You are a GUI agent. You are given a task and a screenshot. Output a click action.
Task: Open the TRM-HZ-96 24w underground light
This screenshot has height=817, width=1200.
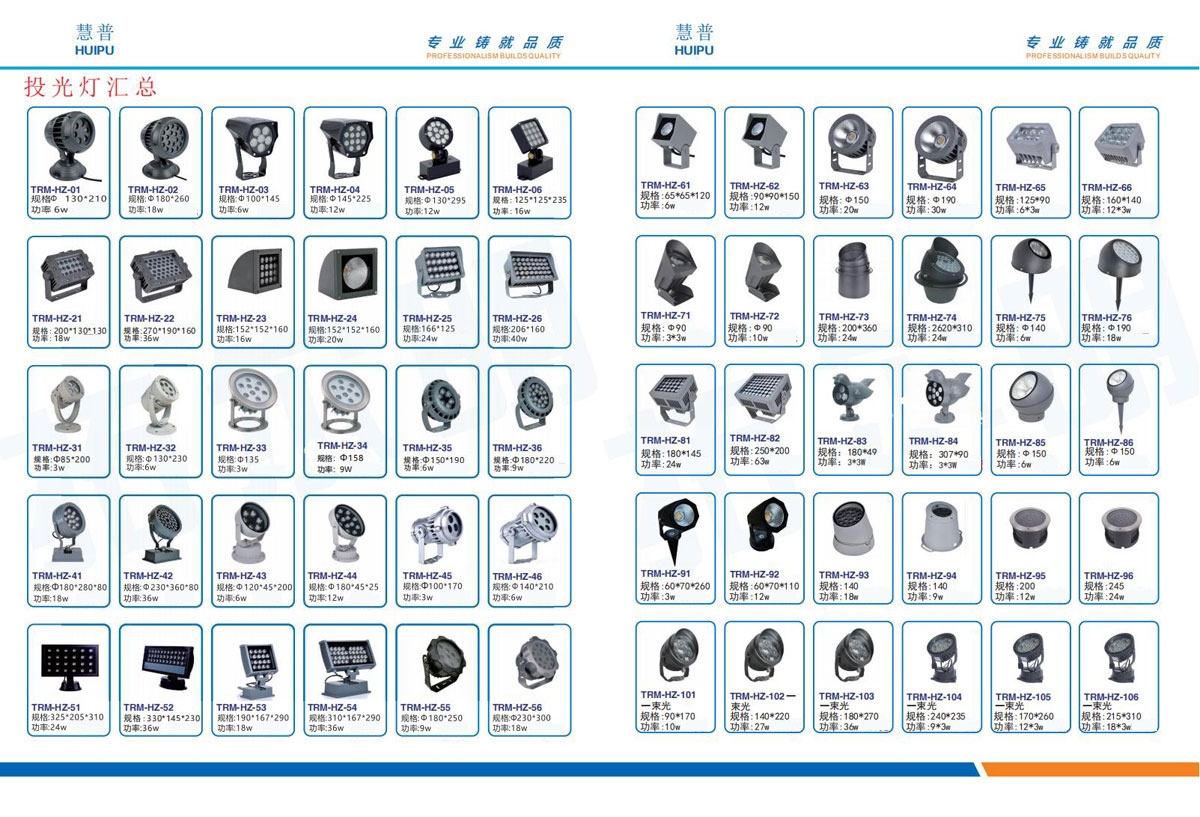(x=1119, y=530)
